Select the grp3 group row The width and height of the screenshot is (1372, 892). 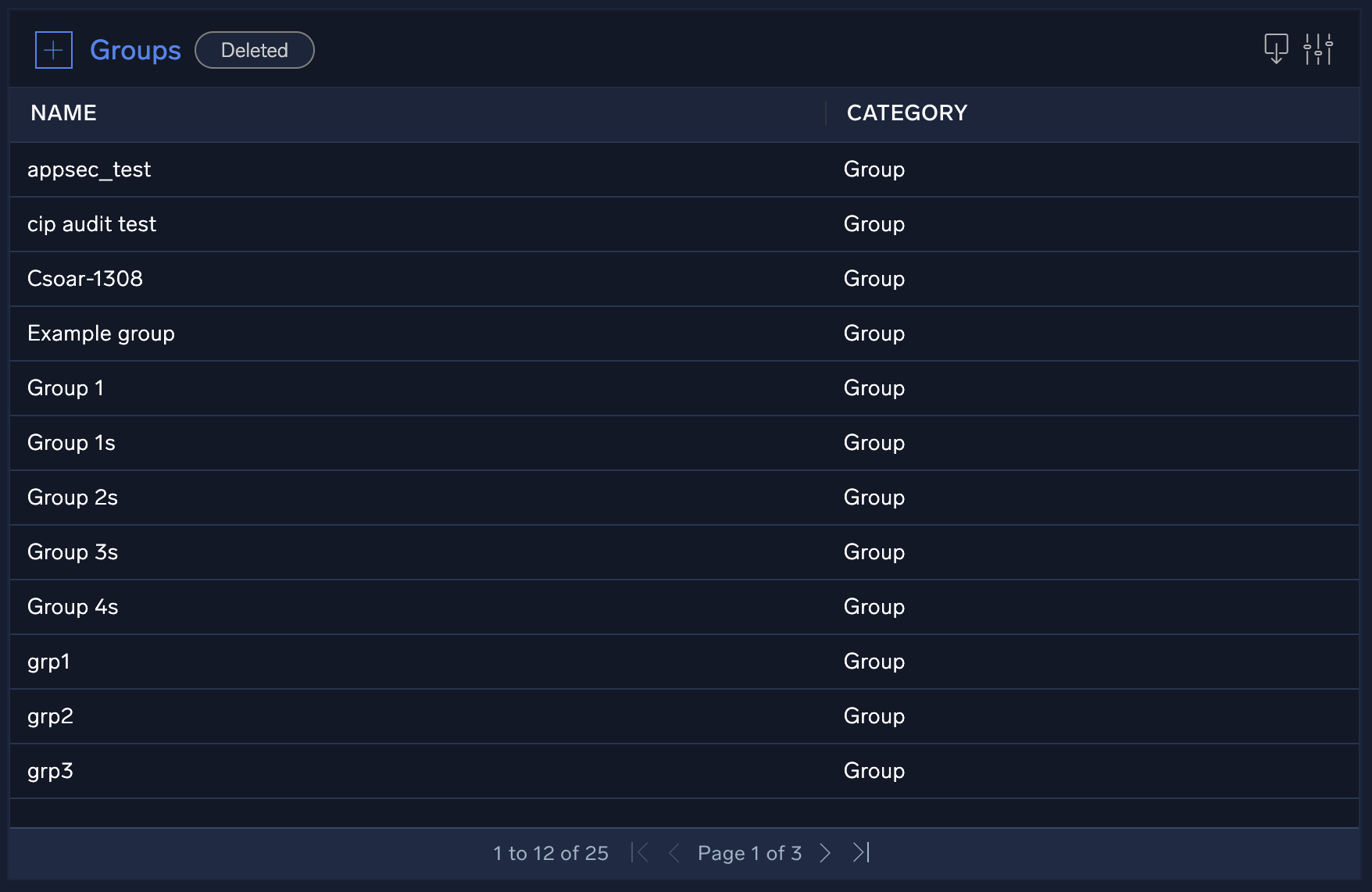coord(50,771)
